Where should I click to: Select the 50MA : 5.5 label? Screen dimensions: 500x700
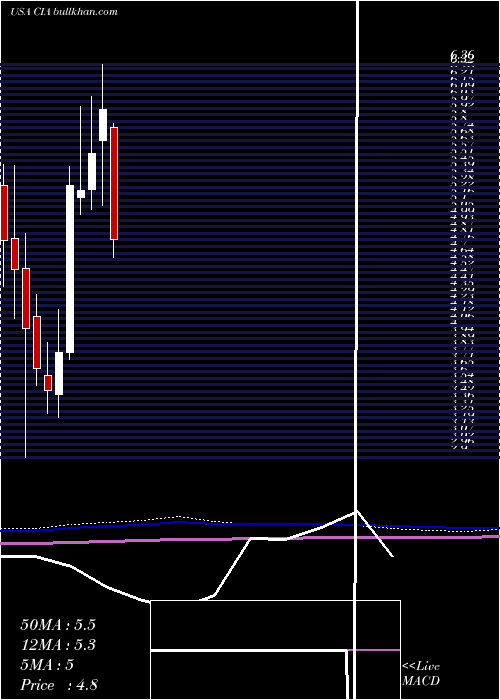(58, 625)
